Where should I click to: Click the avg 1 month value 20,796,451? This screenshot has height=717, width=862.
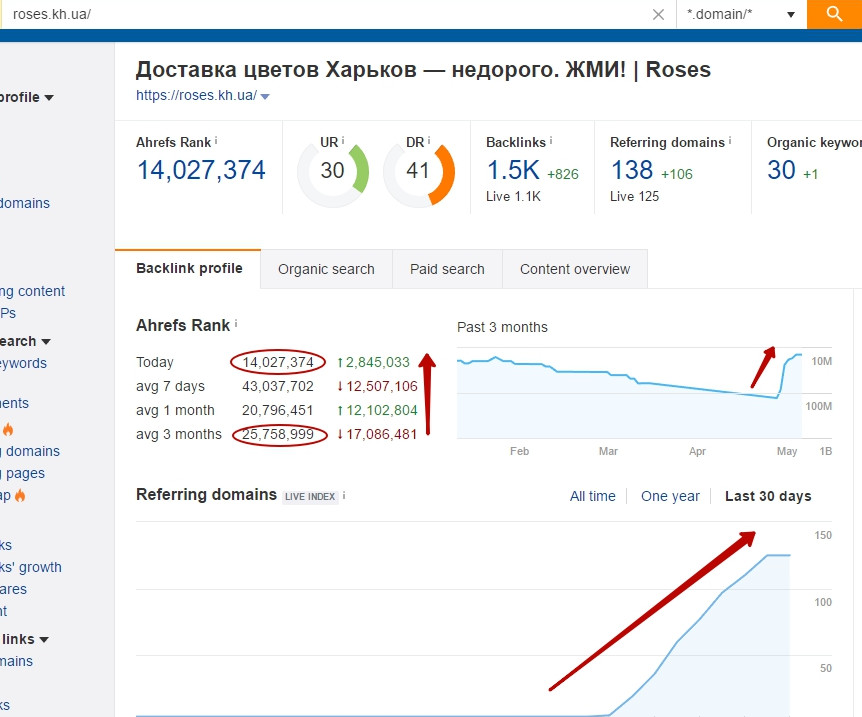[278, 410]
